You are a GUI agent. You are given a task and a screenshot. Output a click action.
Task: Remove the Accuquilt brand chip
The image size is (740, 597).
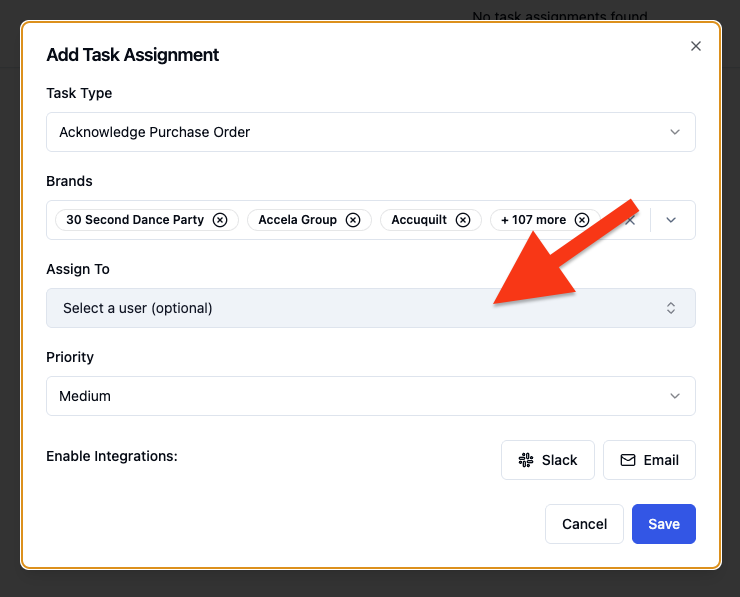463,220
